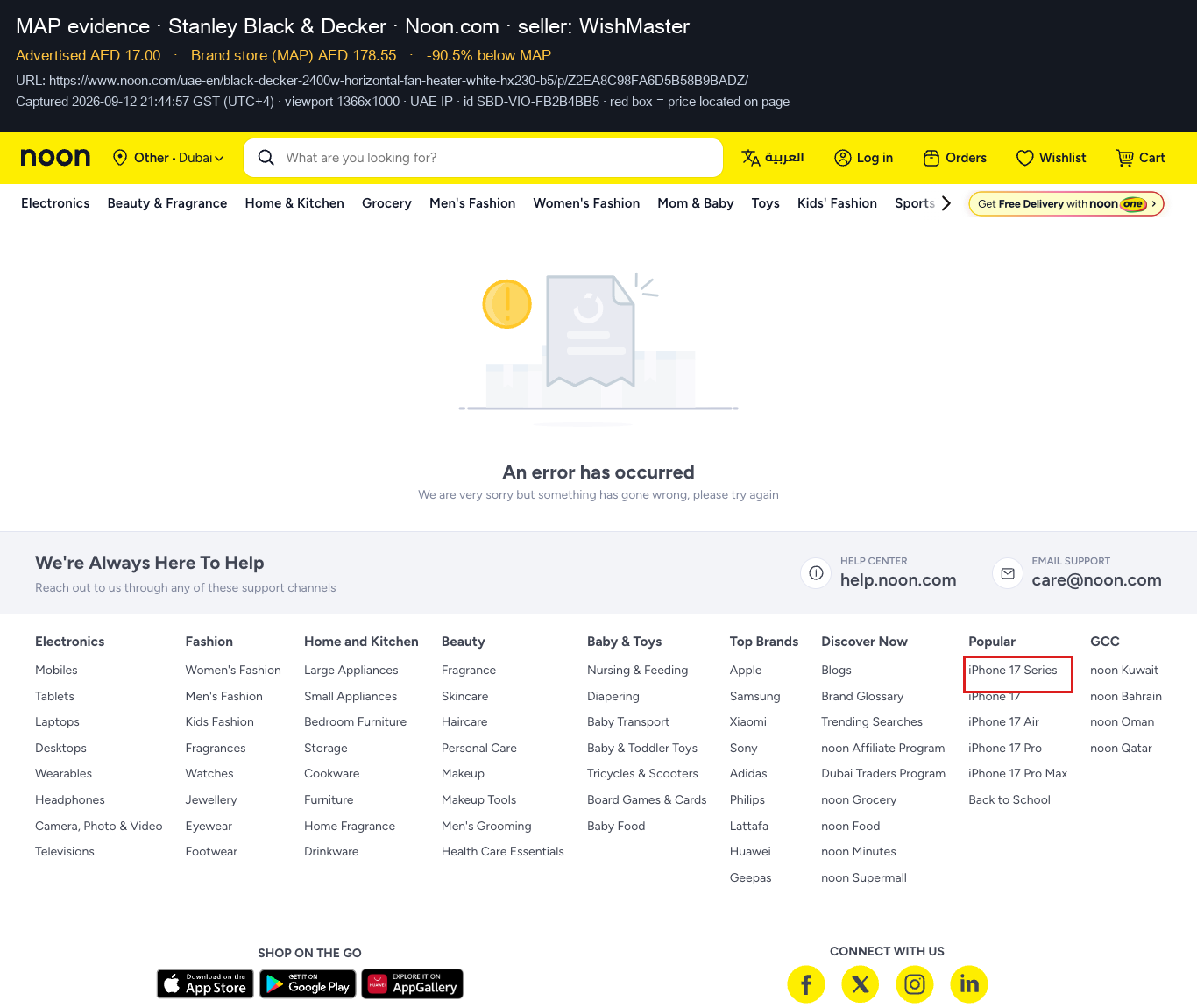Click the Wishlist heart icon
The width and height of the screenshot is (1197, 1008).
point(1024,158)
